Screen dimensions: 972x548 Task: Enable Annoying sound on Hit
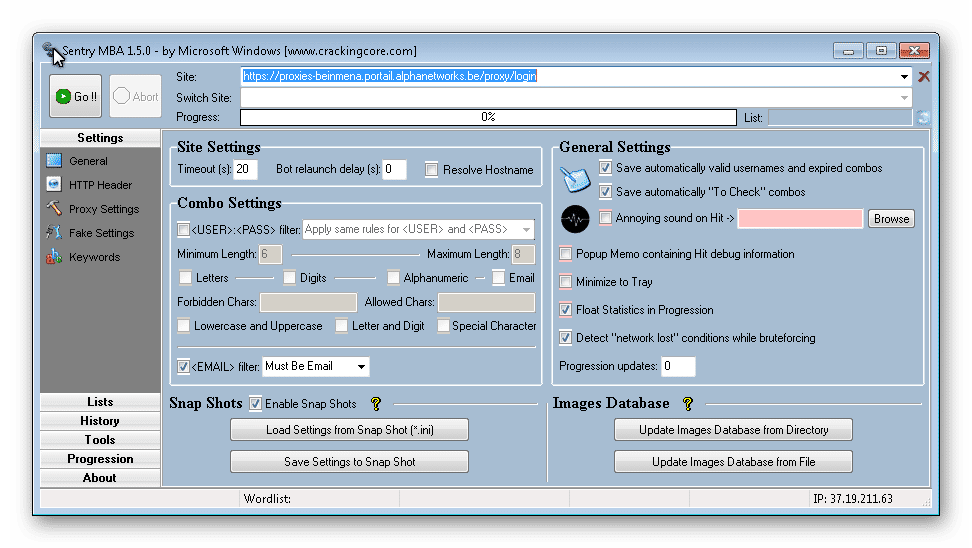(606, 218)
